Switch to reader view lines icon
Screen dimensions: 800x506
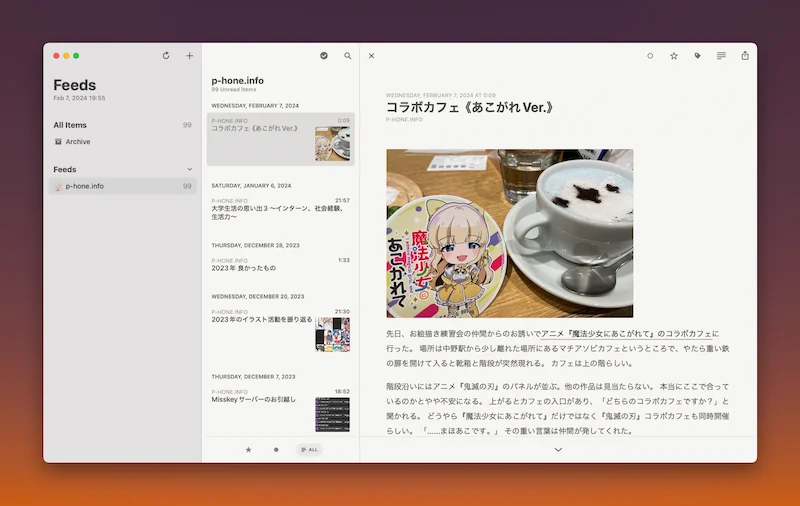pos(721,56)
